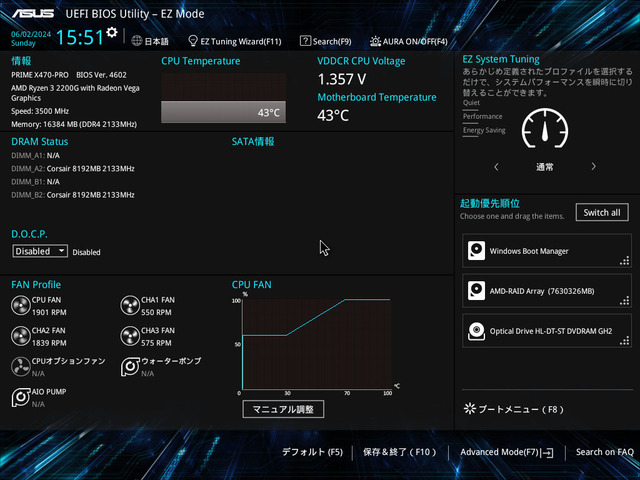Screen dimensions: 640x480
Task: Open Search on FAQ link
Action: click(x=604, y=452)
